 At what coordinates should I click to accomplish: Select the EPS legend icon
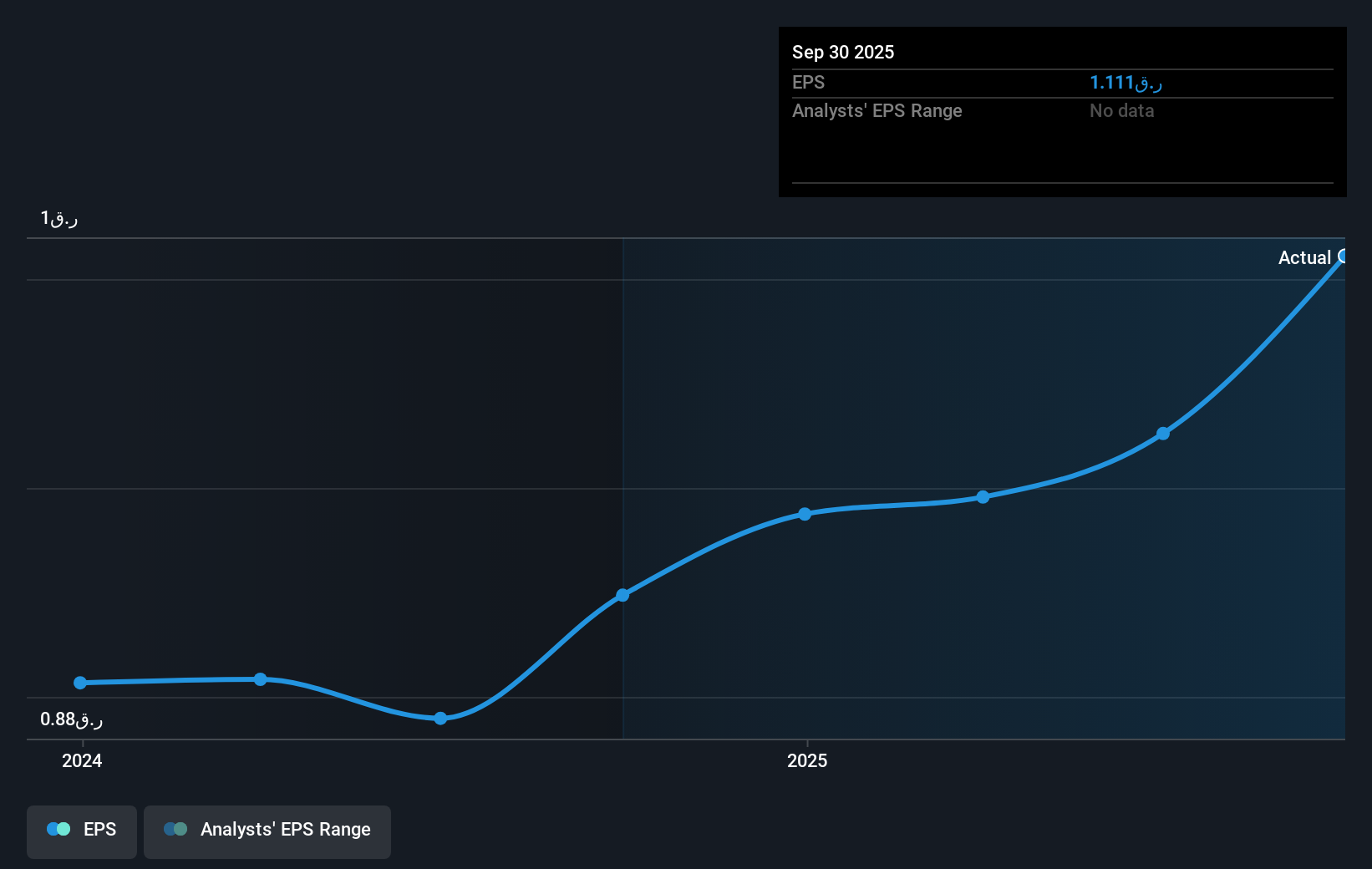tap(58, 829)
